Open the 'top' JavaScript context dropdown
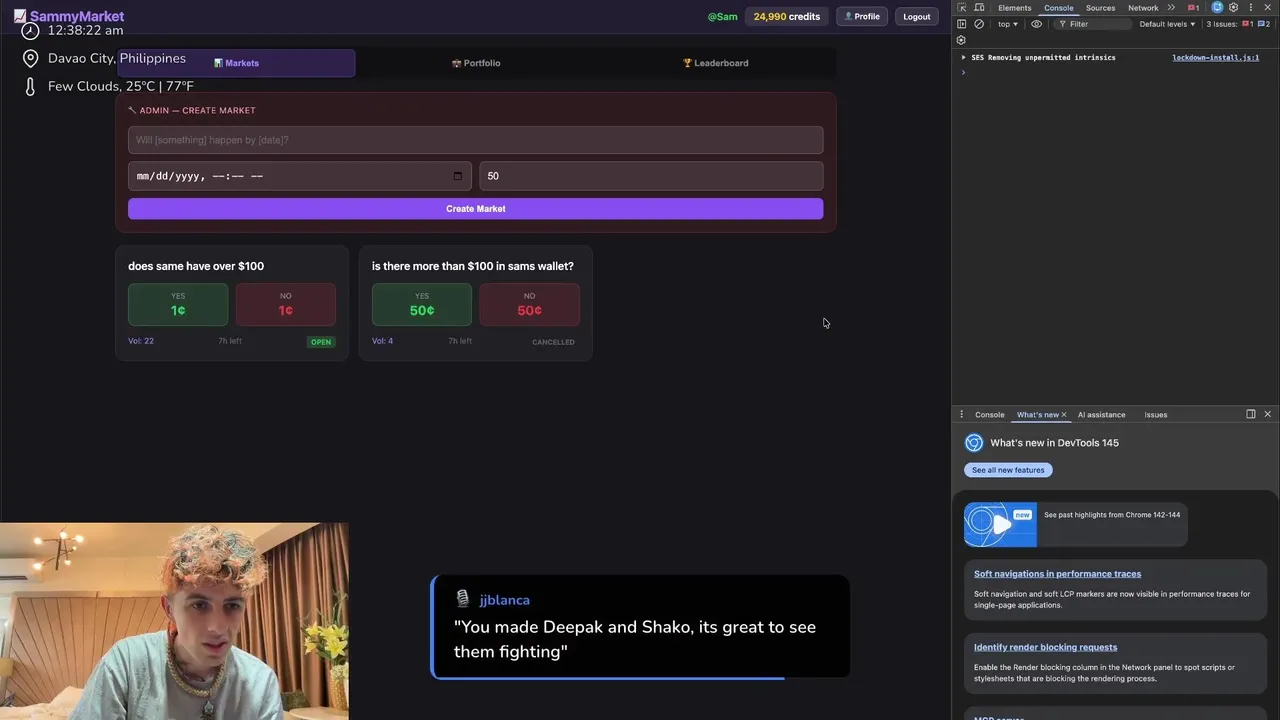This screenshot has width=1280, height=720. [x=1008, y=24]
